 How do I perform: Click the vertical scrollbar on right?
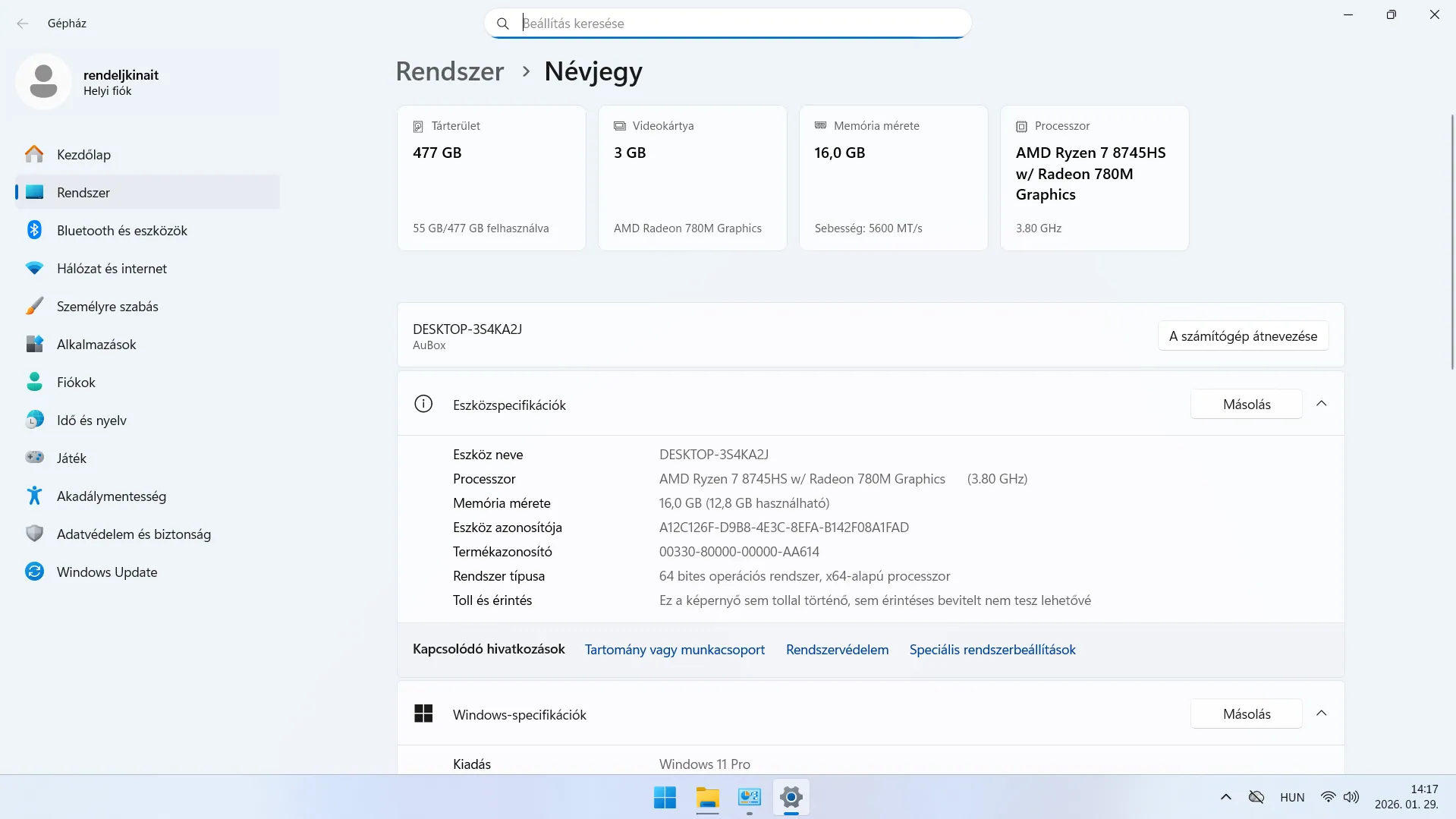click(1452, 243)
